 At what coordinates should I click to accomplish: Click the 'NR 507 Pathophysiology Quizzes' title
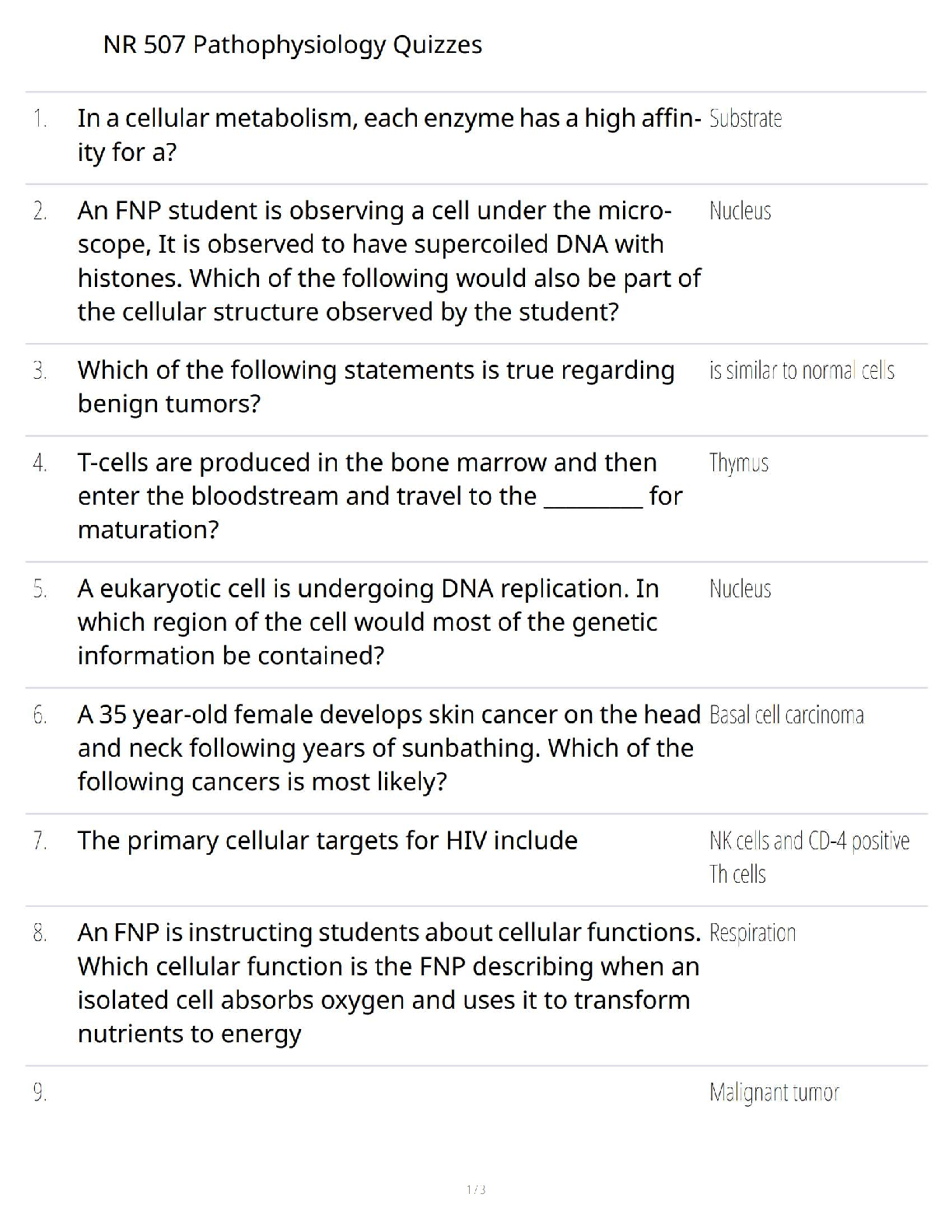tap(292, 45)
